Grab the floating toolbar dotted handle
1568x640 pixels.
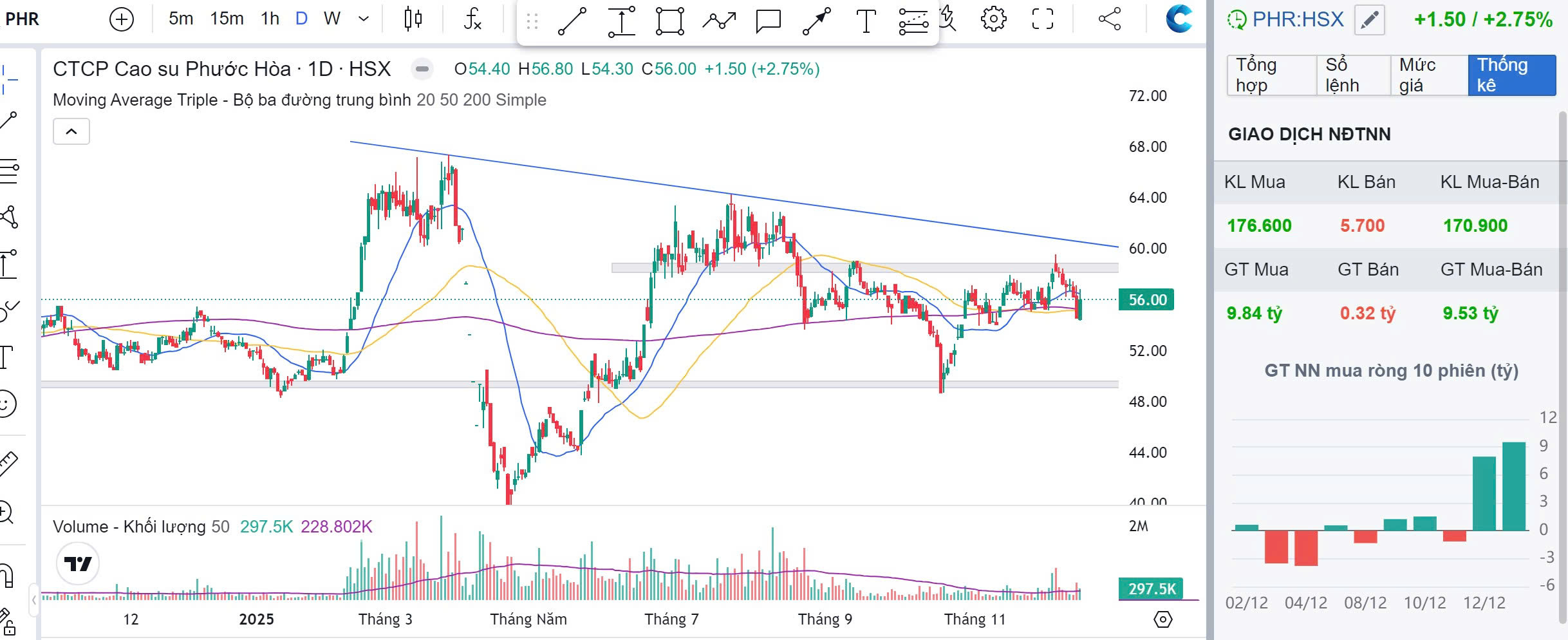[532, 21]
